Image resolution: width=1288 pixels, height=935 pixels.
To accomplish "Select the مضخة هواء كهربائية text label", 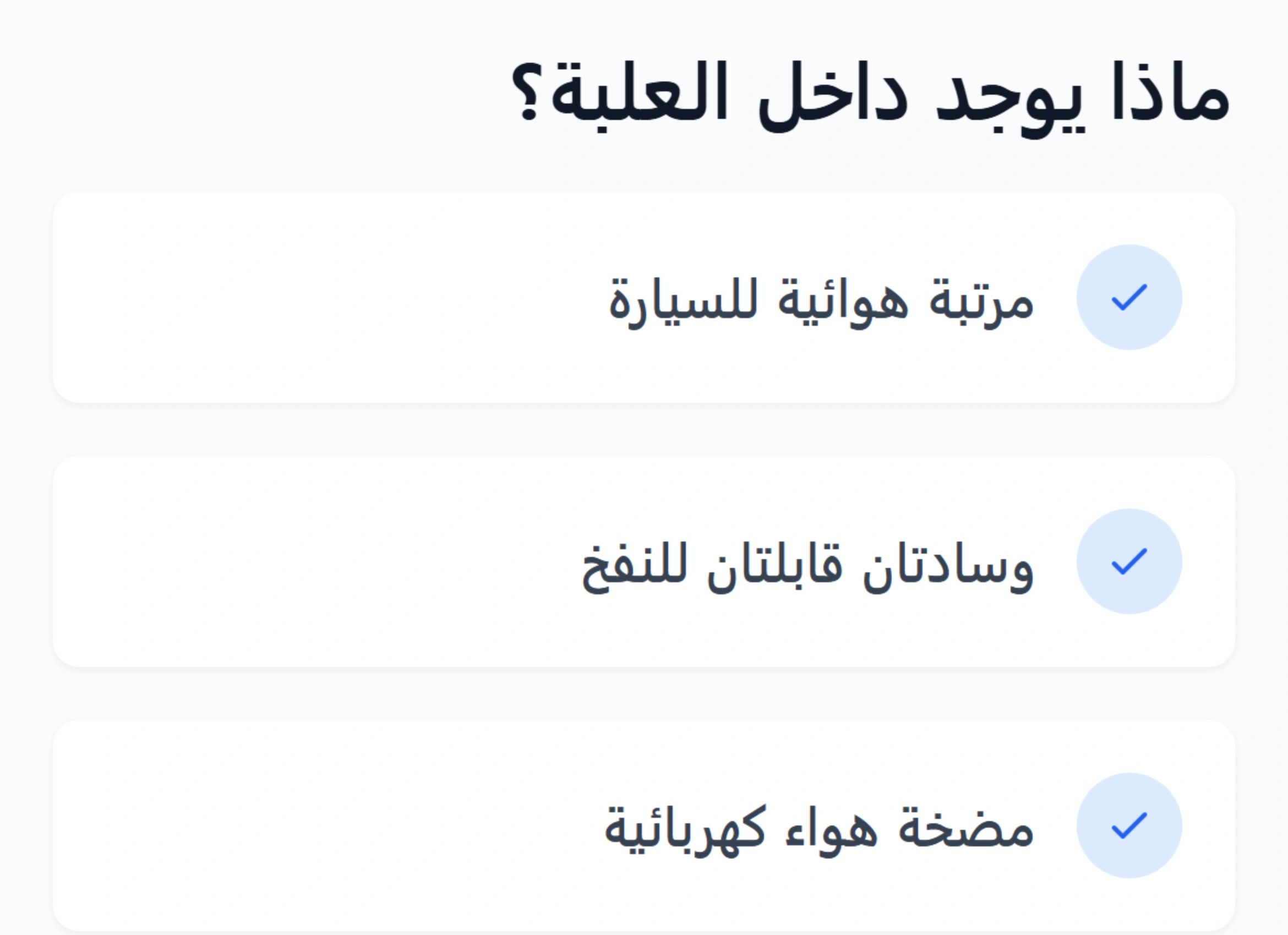I will click(x=818, y=829).
